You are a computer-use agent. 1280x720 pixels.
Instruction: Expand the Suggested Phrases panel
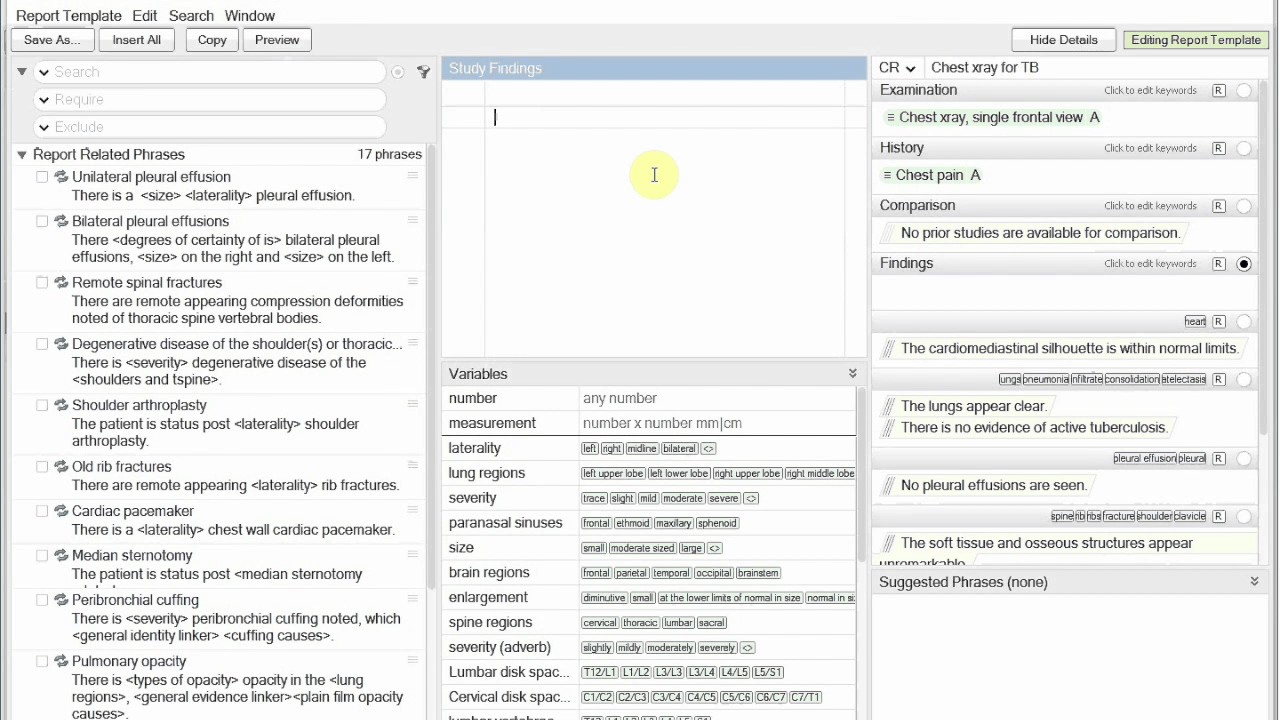tap(1254, 582)
